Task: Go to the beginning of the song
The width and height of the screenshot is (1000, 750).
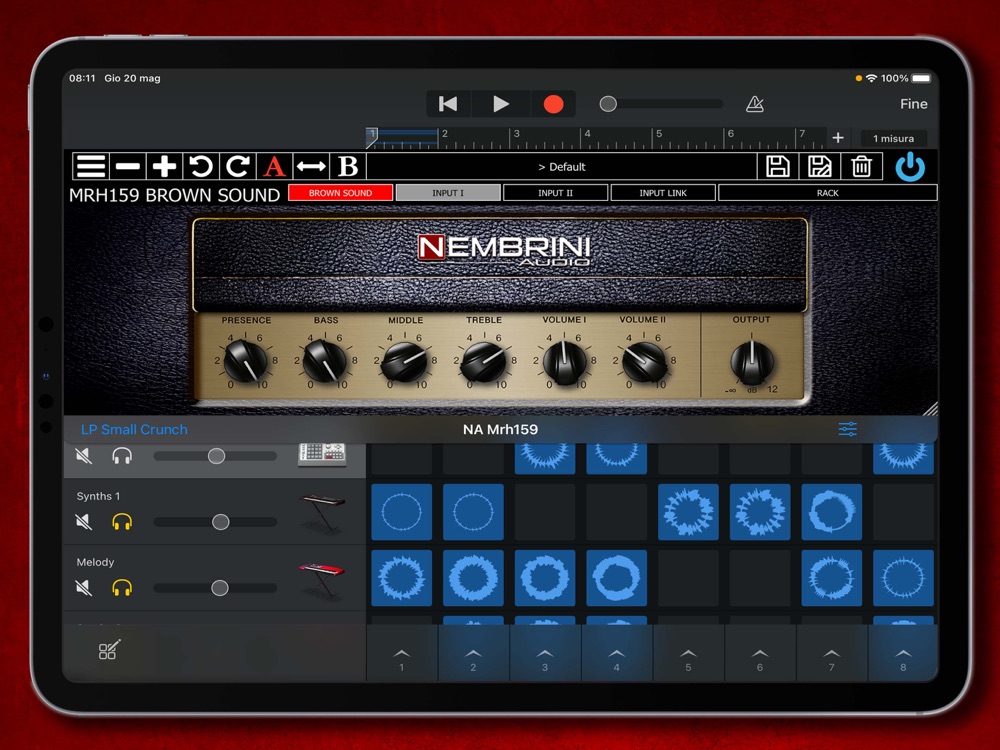Action: tap(448, 104)
